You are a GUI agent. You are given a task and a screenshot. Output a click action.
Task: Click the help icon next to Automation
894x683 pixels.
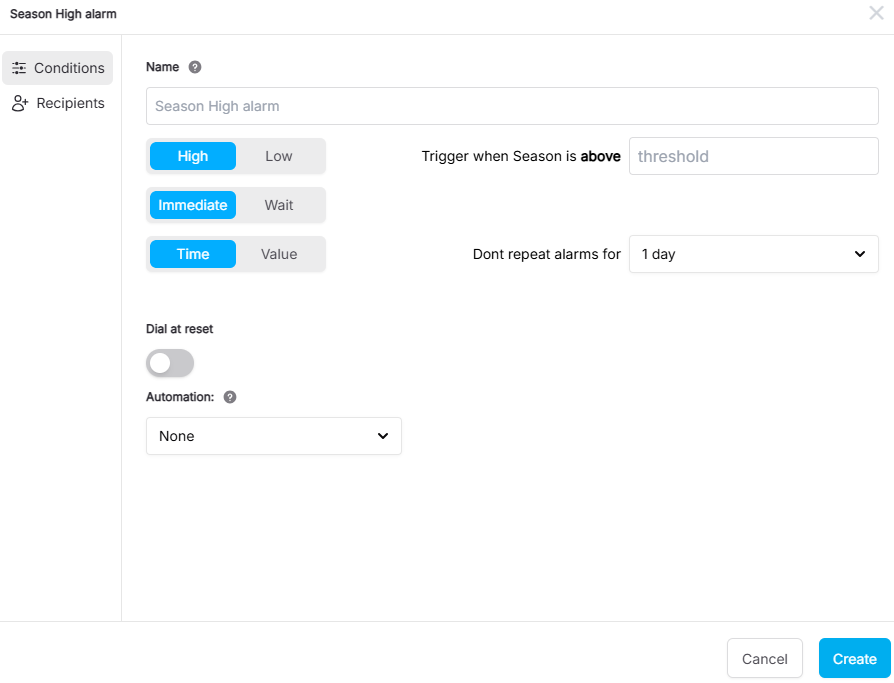(x=230, y=397)
